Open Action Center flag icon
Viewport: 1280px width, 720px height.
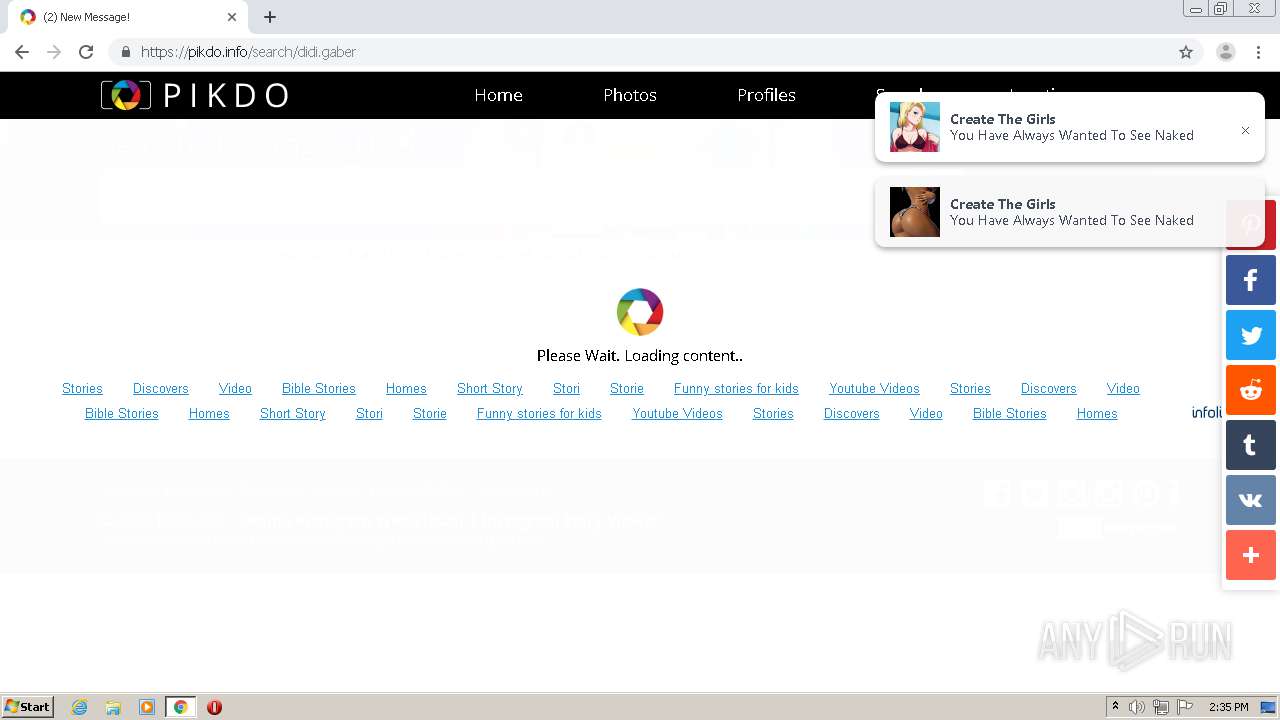1185,707
